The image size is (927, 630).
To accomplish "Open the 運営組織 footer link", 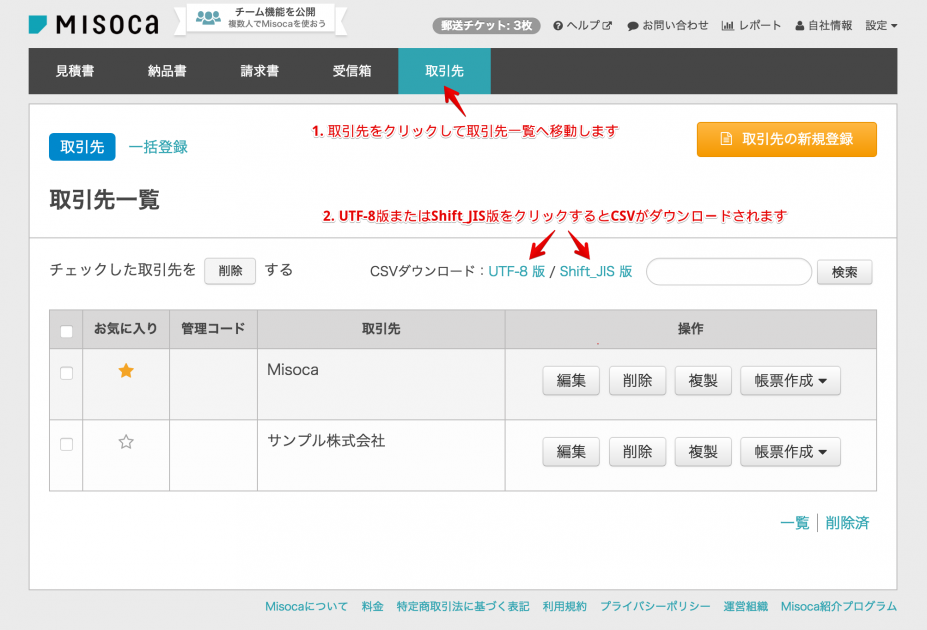I will pyautogui.click(x=746, y=606).
